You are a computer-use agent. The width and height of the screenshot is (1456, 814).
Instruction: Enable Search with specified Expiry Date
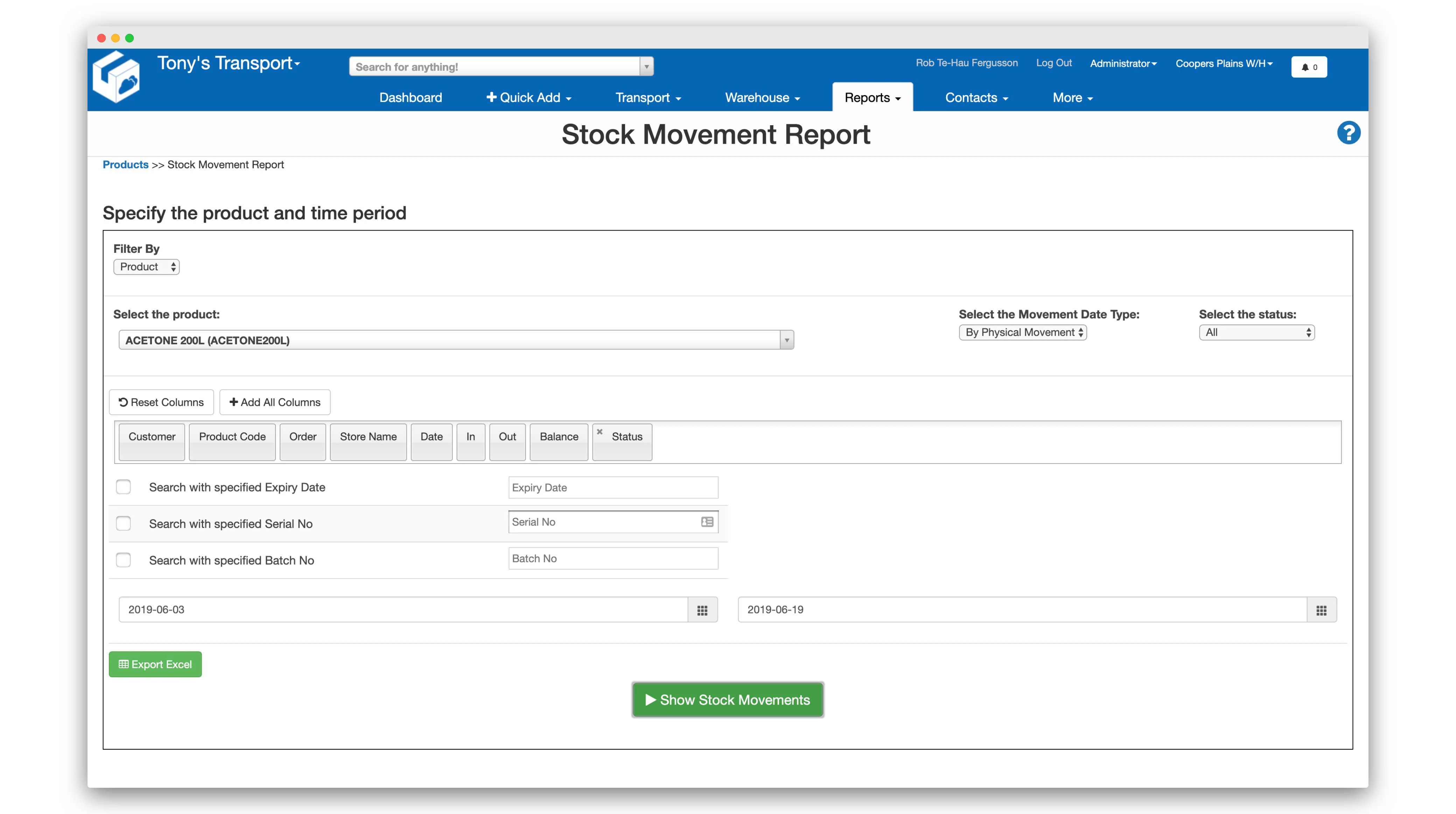pyautogui.click(x=123, y=486)
